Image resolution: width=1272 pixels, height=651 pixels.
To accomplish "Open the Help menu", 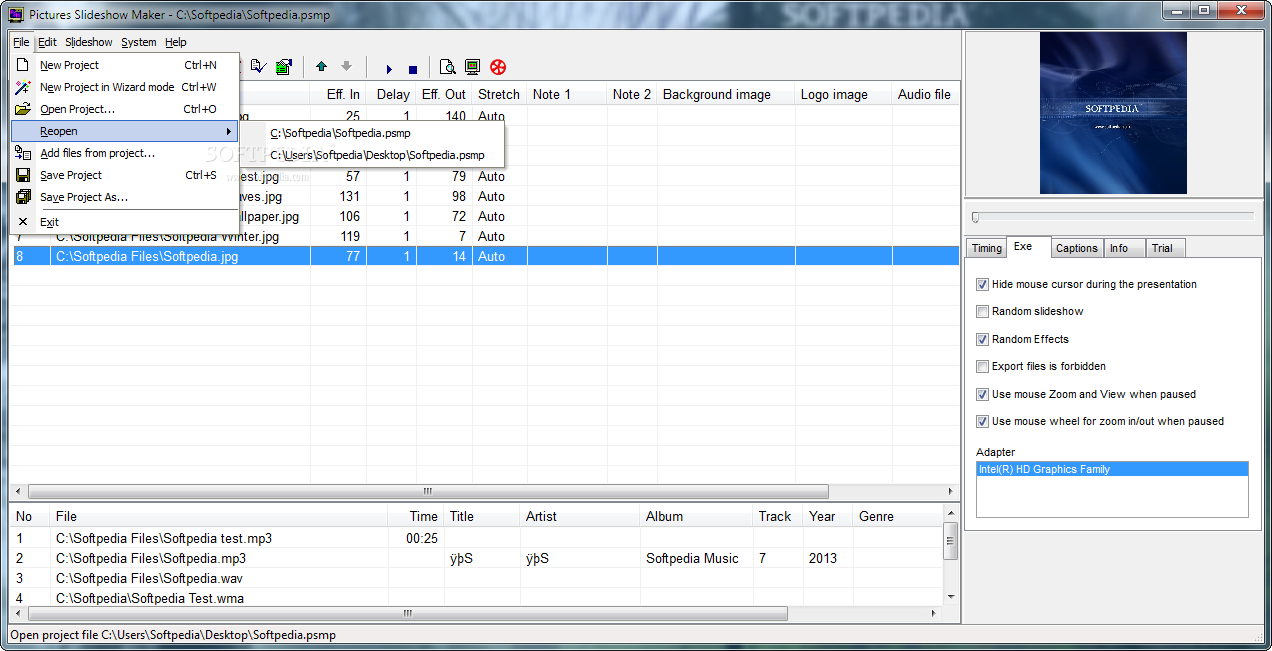I will tap(176, 42).
